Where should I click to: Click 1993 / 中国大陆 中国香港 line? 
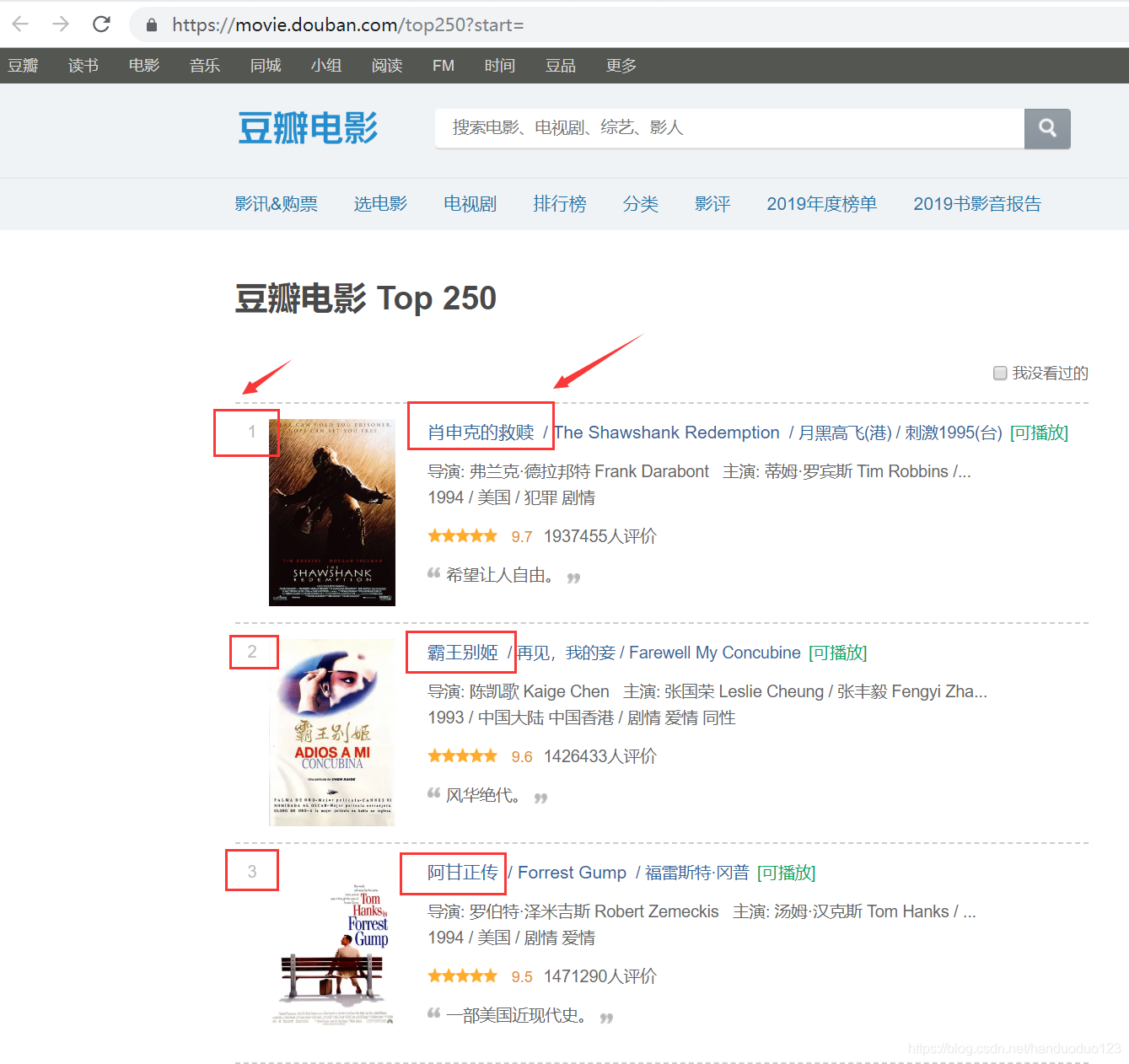[x=582, y=717]
